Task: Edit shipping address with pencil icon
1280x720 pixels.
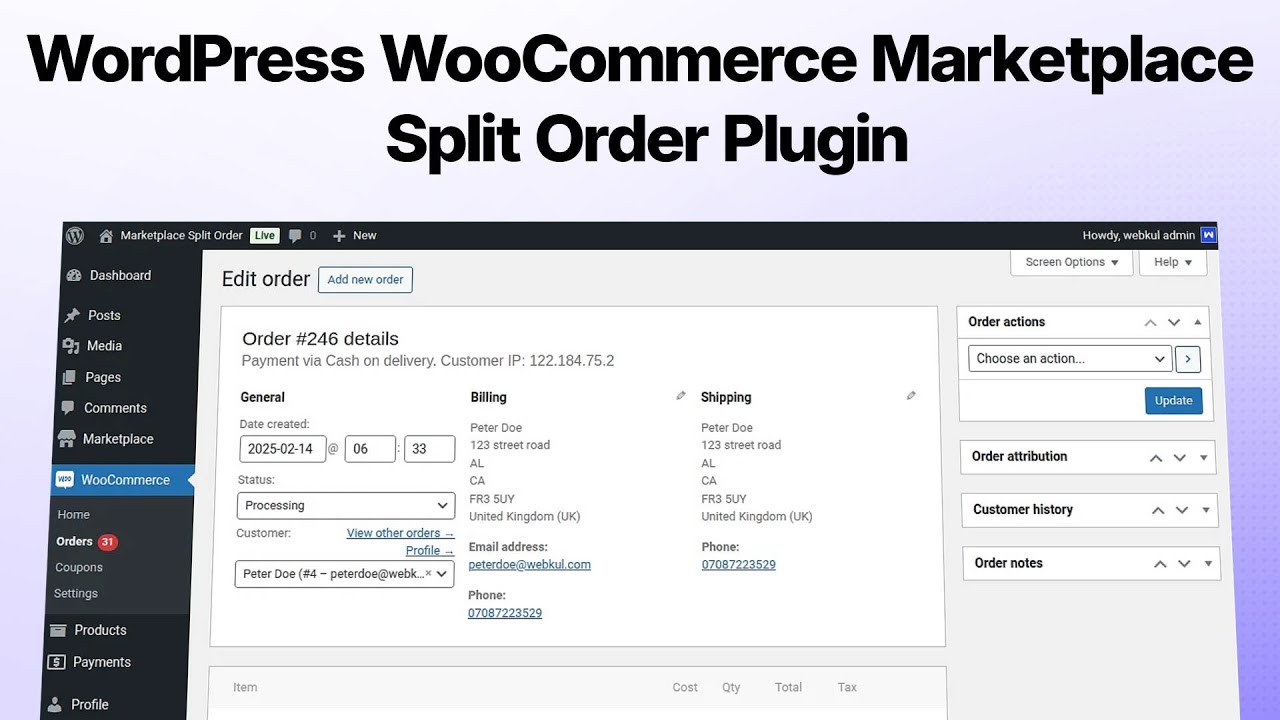Action: point(911,396)
